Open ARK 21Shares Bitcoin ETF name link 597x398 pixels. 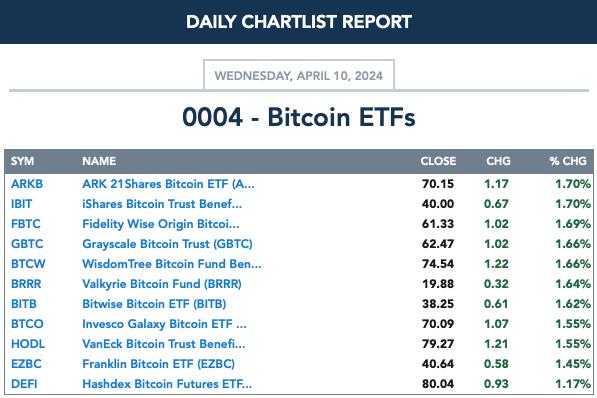(168, 184)
